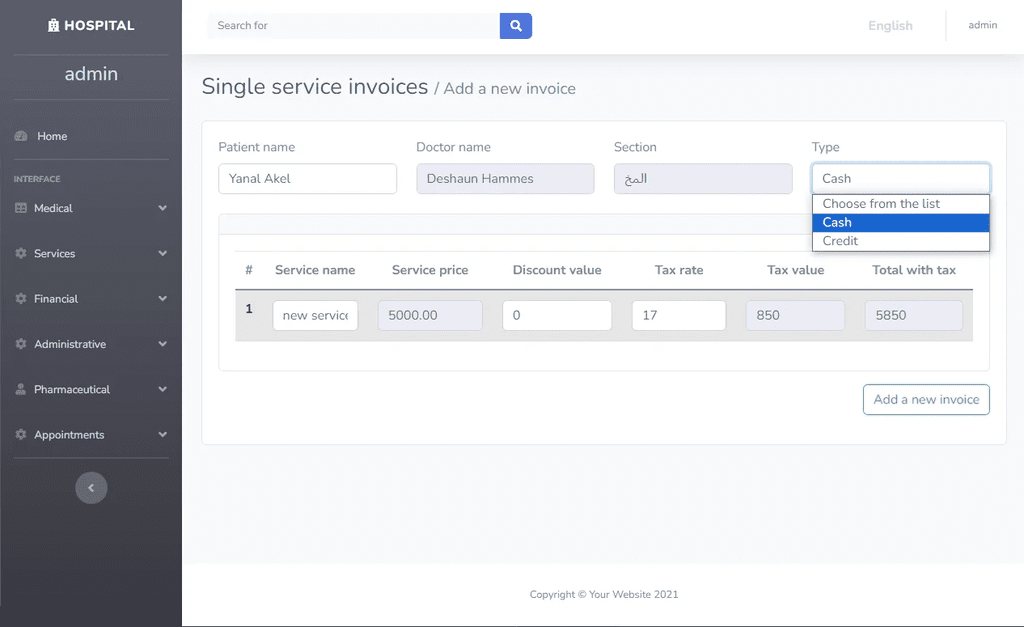Click the 'Copyright © Your Website 2021' text
Image resolution: width=1024 pixels, height=627 pixels.
pos(604,594)
